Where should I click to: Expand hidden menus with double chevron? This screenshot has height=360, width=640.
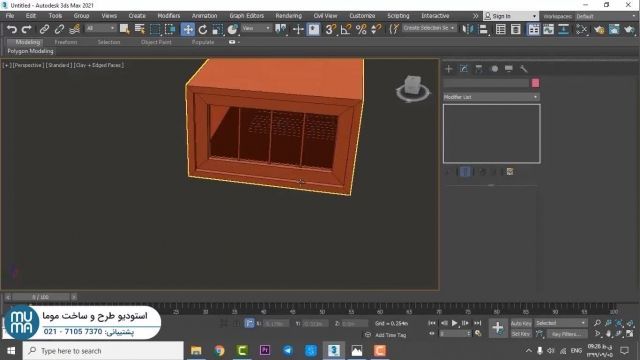point(475,16)
